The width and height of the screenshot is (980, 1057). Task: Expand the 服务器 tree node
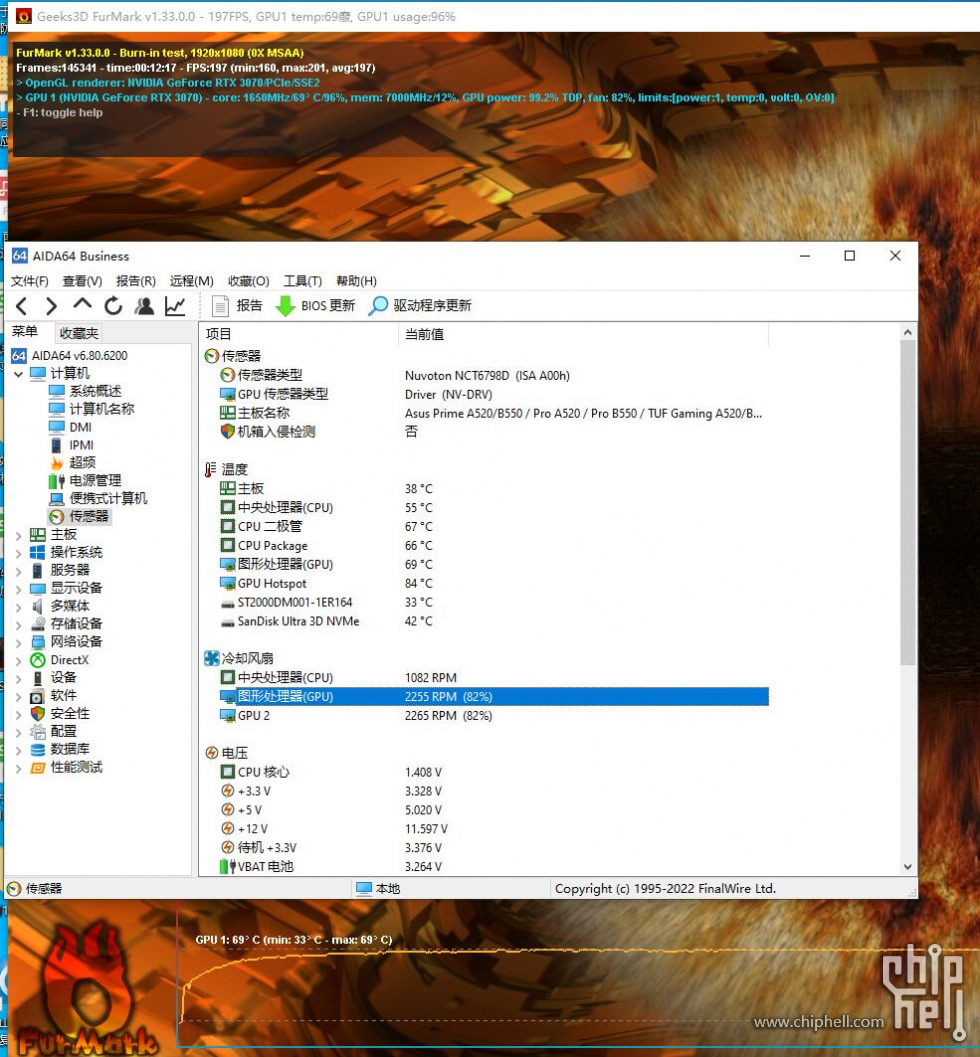(x=18, y=571)
